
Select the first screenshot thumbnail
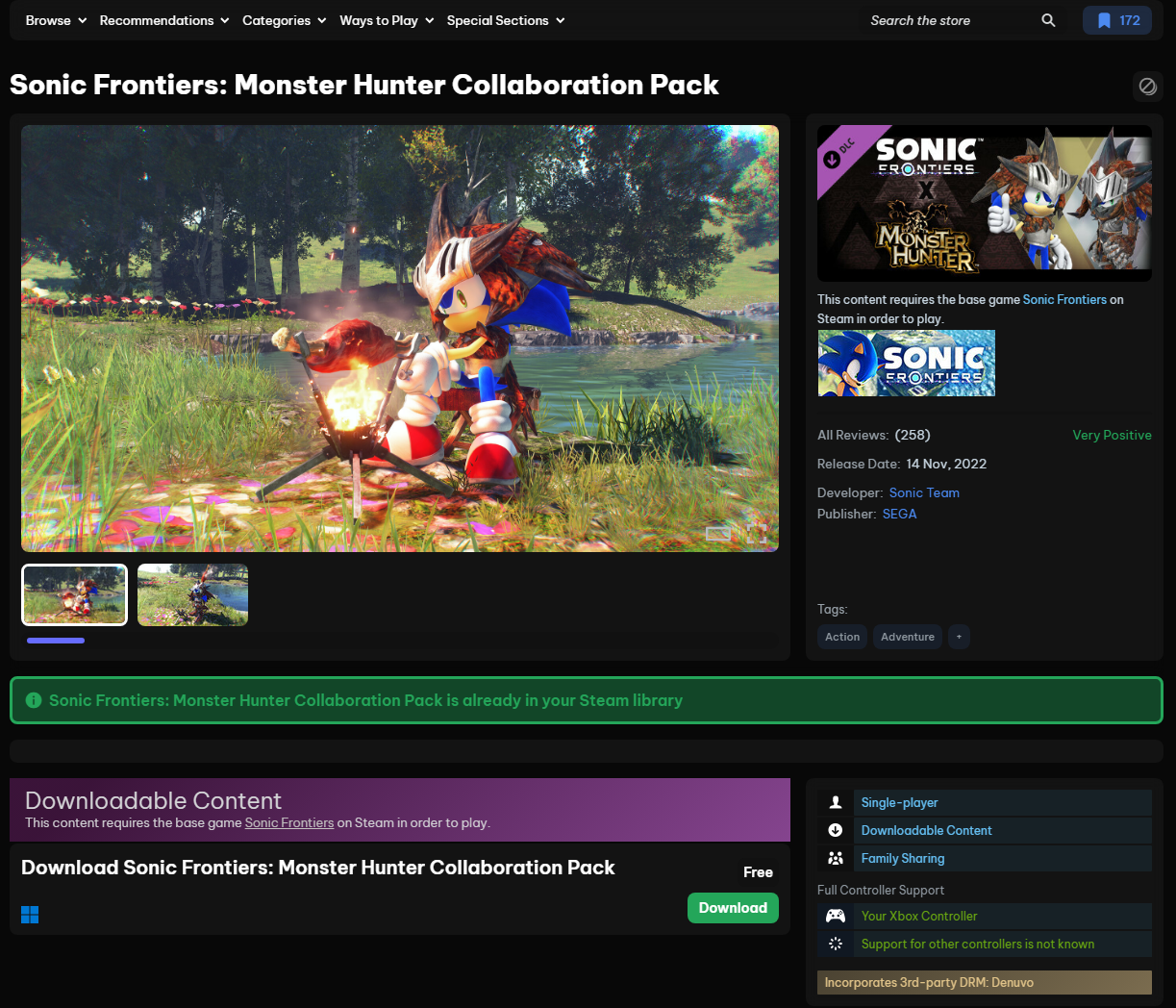[74, 594]
